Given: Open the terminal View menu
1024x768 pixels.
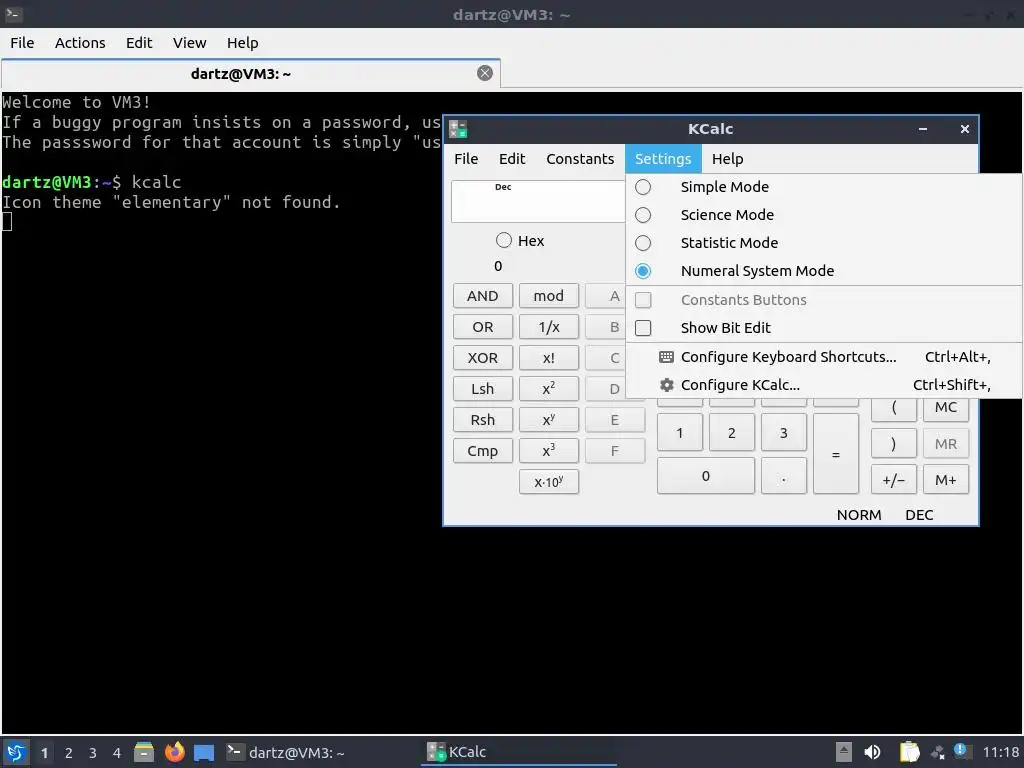Looking at the screenshot, I should [x=189, y=43].
